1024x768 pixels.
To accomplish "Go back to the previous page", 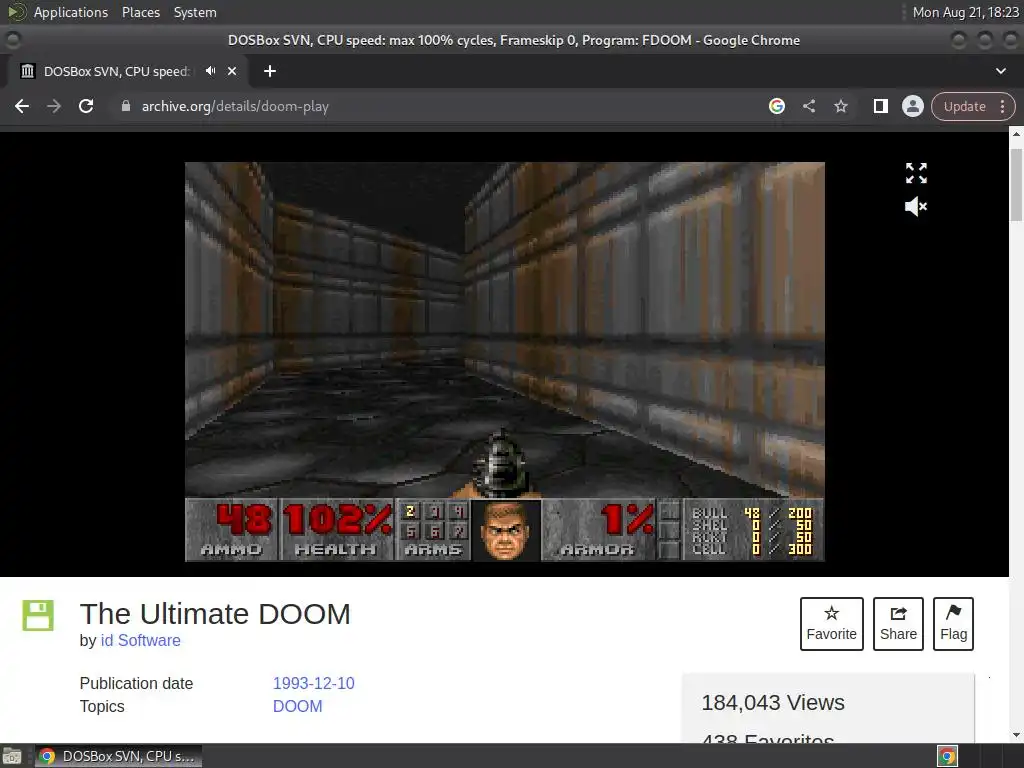I will coord(22,106).
